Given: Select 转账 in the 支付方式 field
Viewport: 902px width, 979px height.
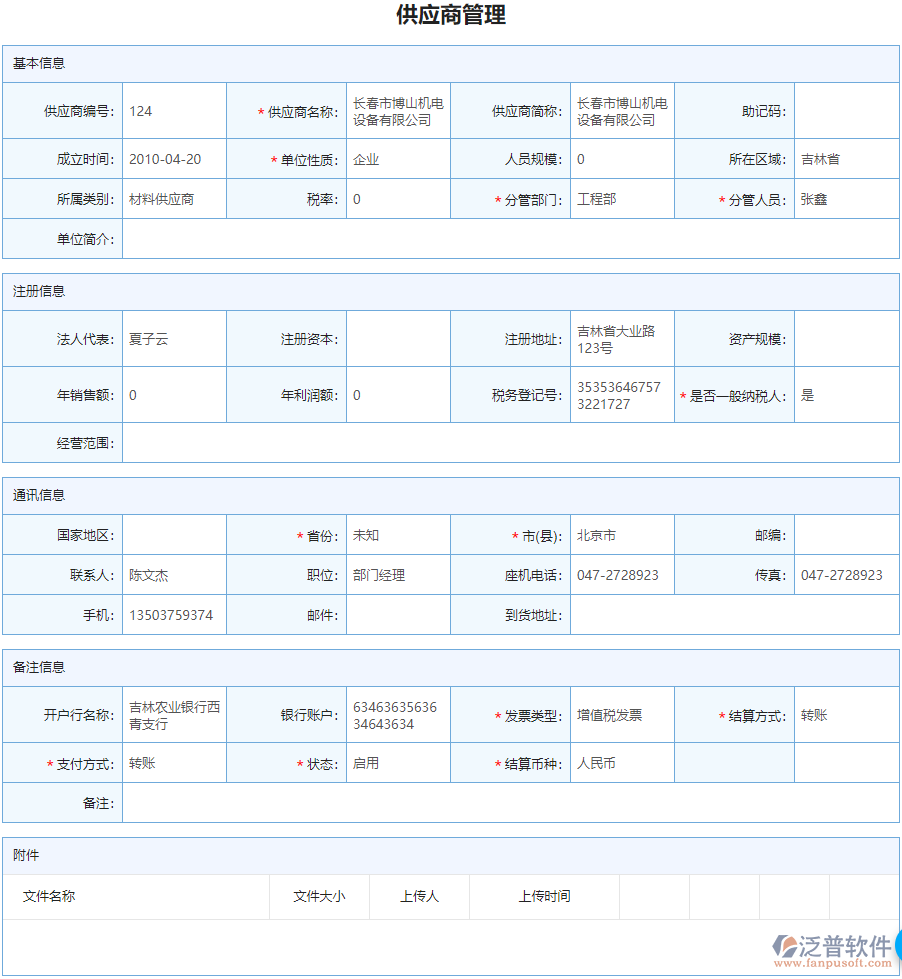Looking at the screenshot, I should 170,762.
